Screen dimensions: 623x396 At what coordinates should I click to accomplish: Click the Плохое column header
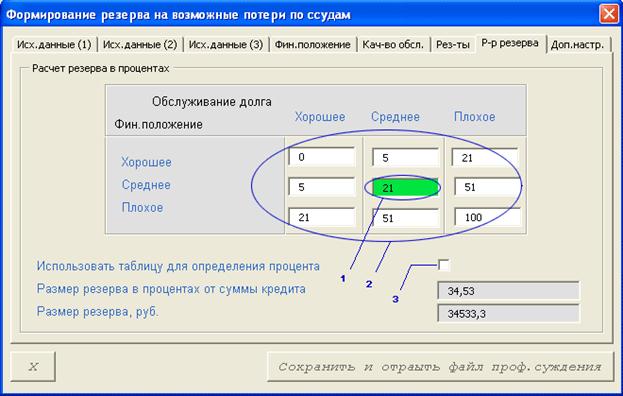click(474, 117)
